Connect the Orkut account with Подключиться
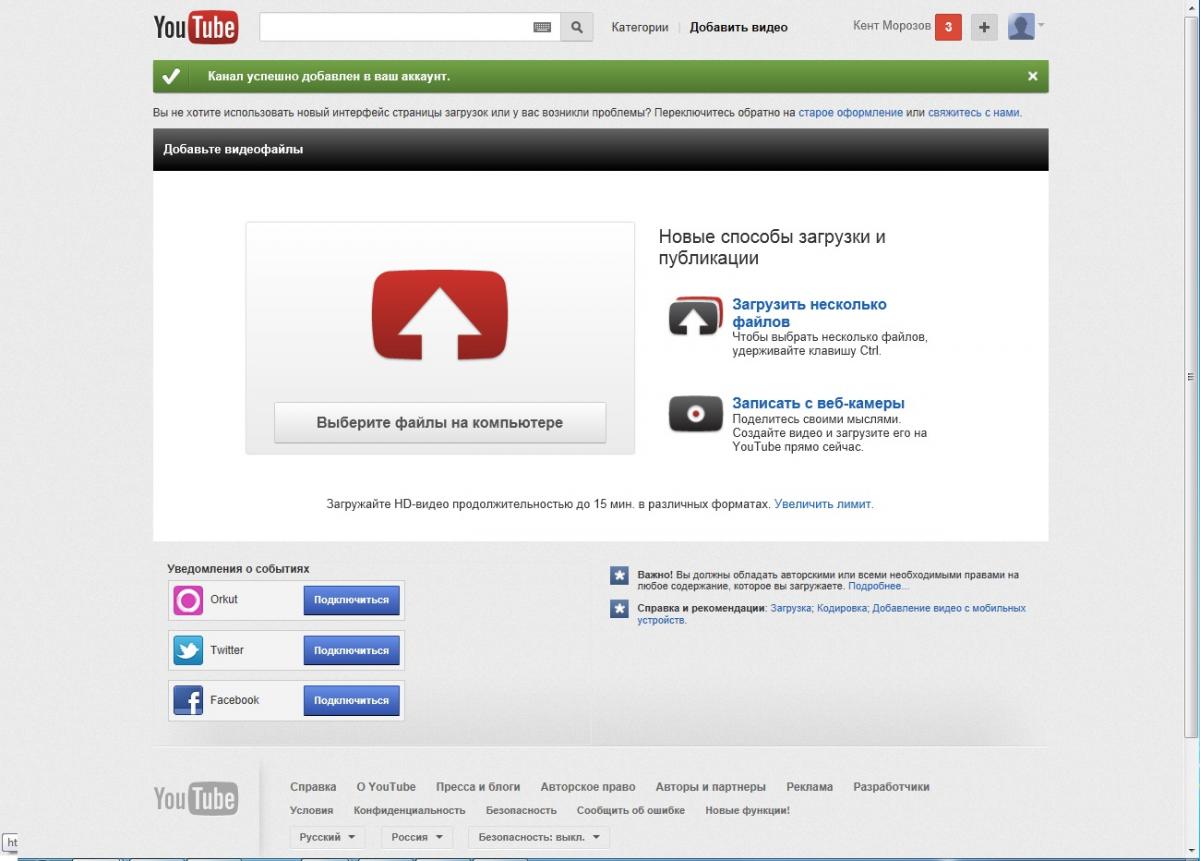The height and width of the screenshot is (861, 1200). tap(351, 600)
